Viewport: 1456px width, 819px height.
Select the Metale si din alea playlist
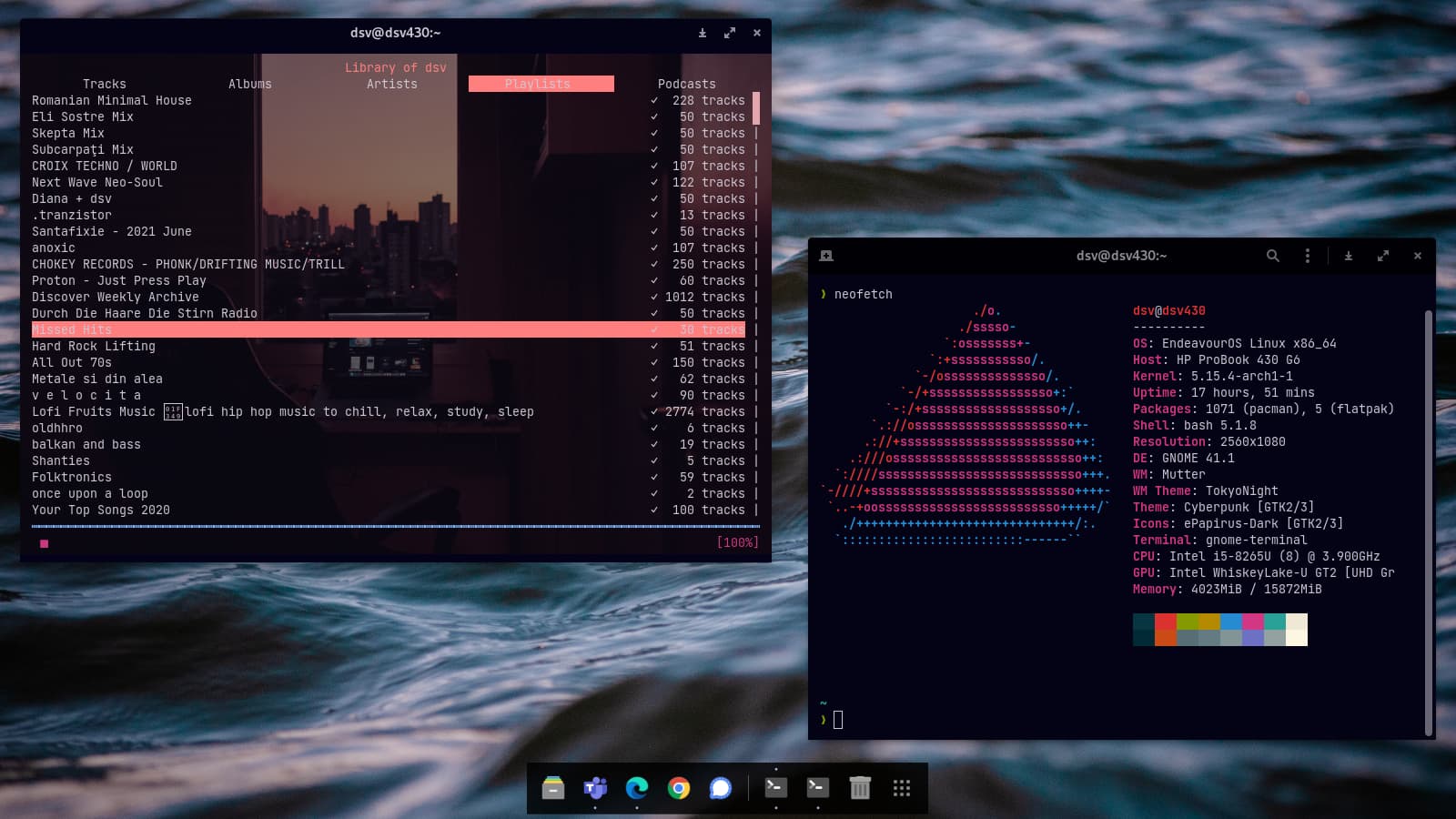[389, 379]
